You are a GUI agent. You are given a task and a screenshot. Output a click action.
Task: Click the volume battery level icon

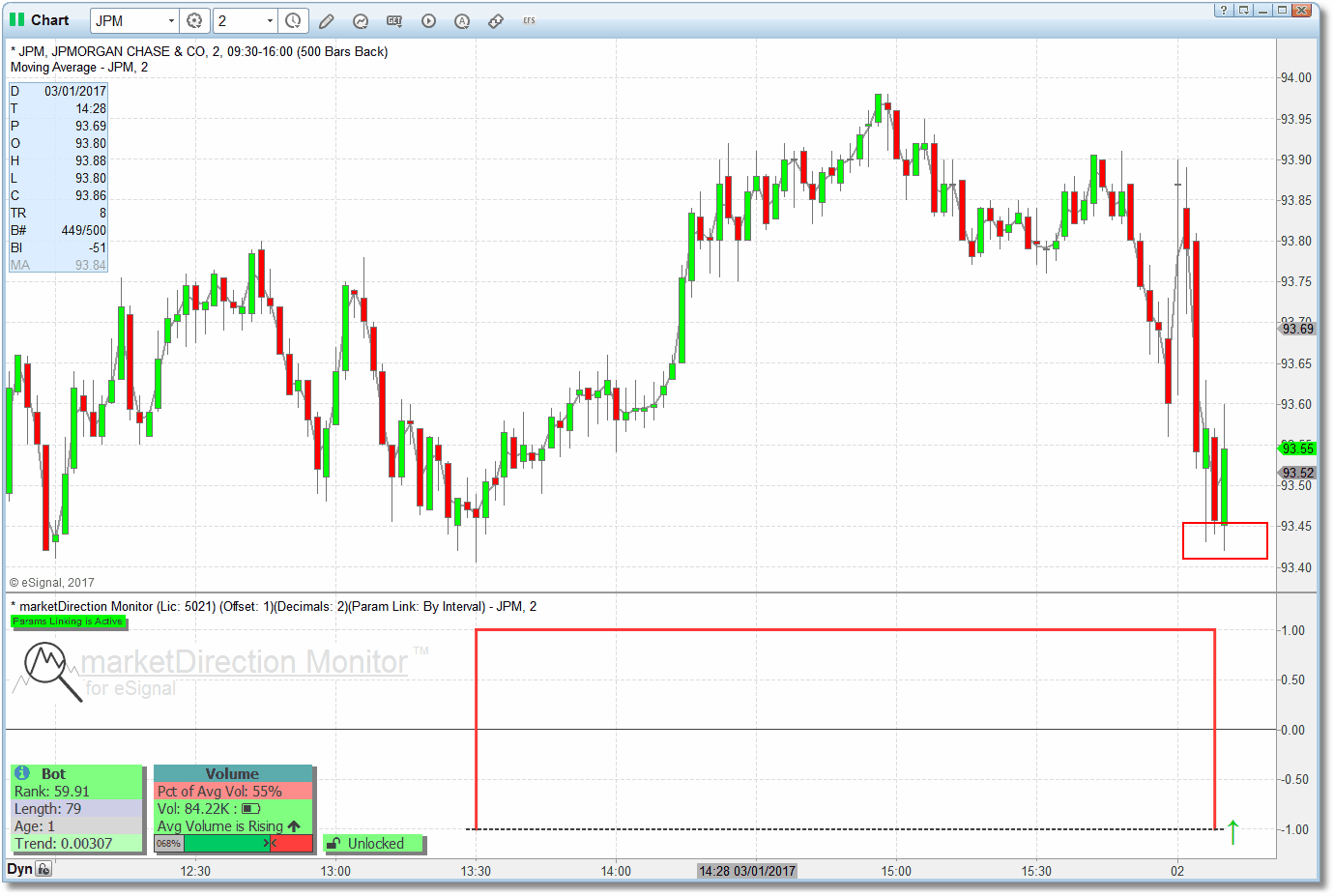[251, 809]
